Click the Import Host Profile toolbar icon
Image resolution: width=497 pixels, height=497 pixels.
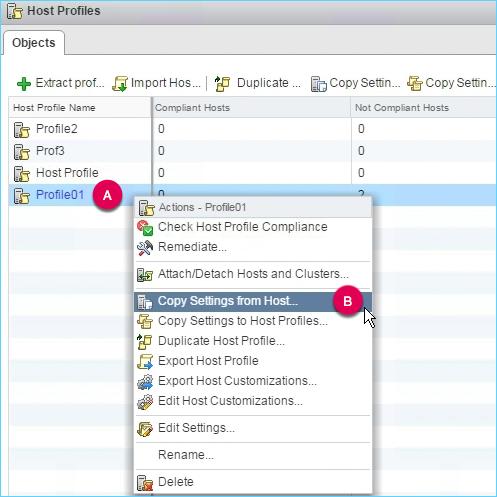(120, 83)
